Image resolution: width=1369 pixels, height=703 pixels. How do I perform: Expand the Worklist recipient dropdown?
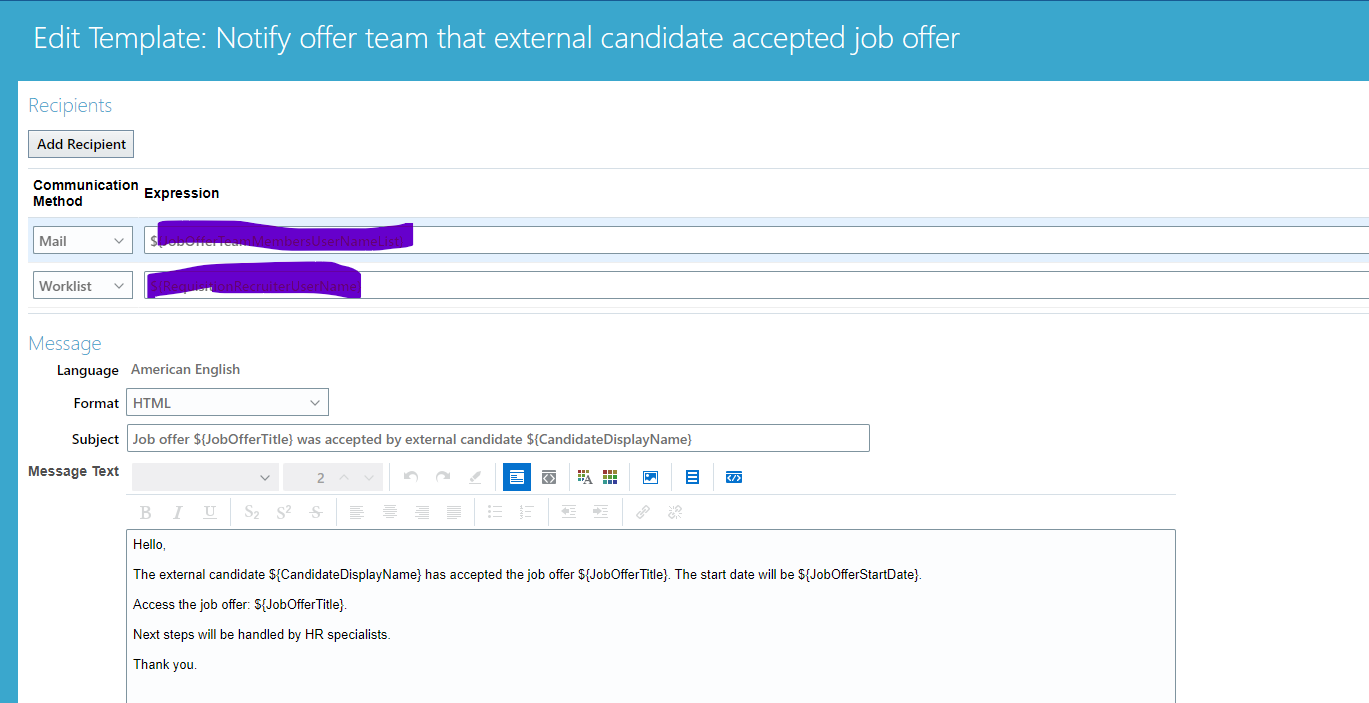(82, 285)
